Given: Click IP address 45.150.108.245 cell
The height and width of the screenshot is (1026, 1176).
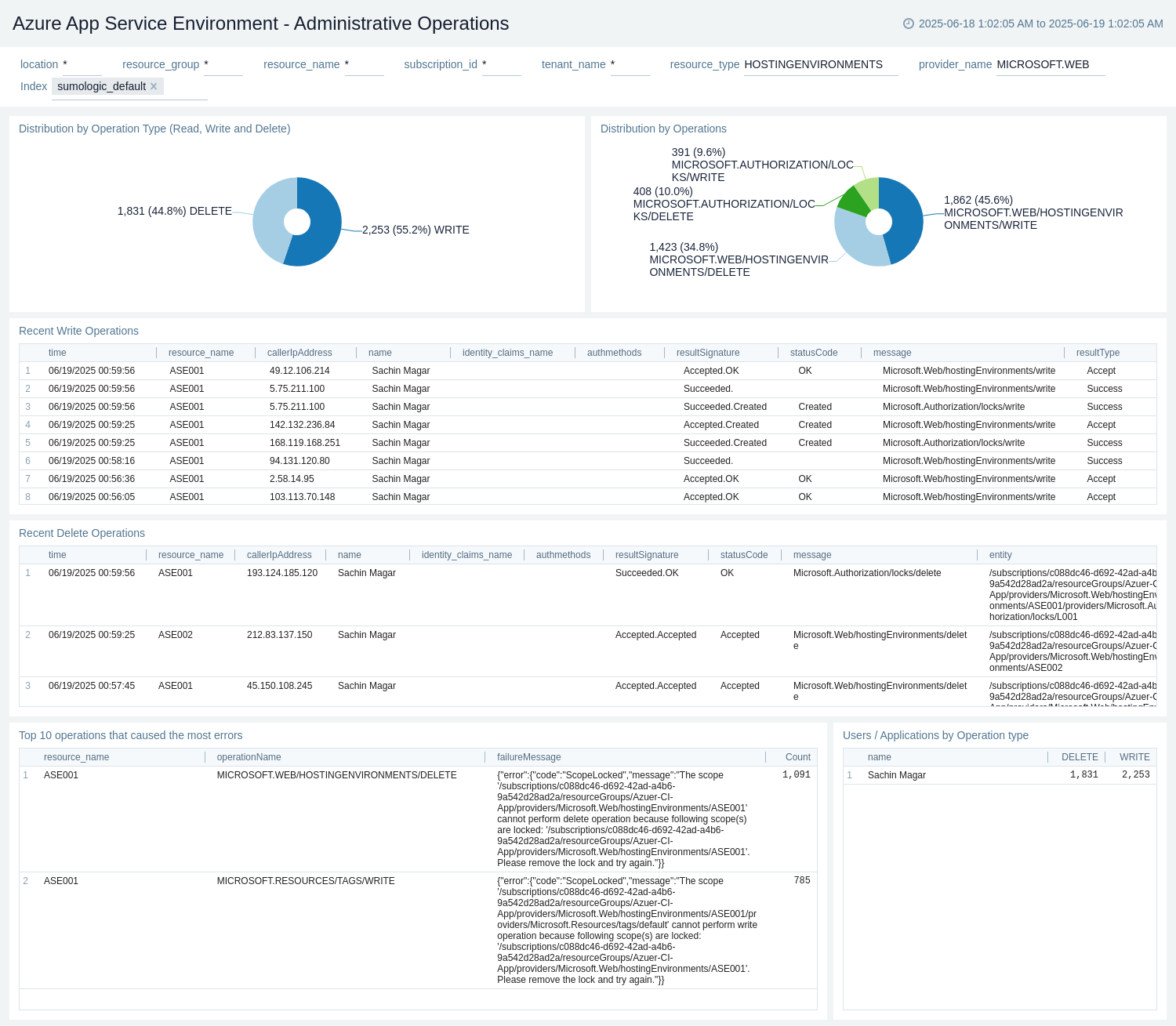Looking at the screenshot, I should [x=280, y=686].
